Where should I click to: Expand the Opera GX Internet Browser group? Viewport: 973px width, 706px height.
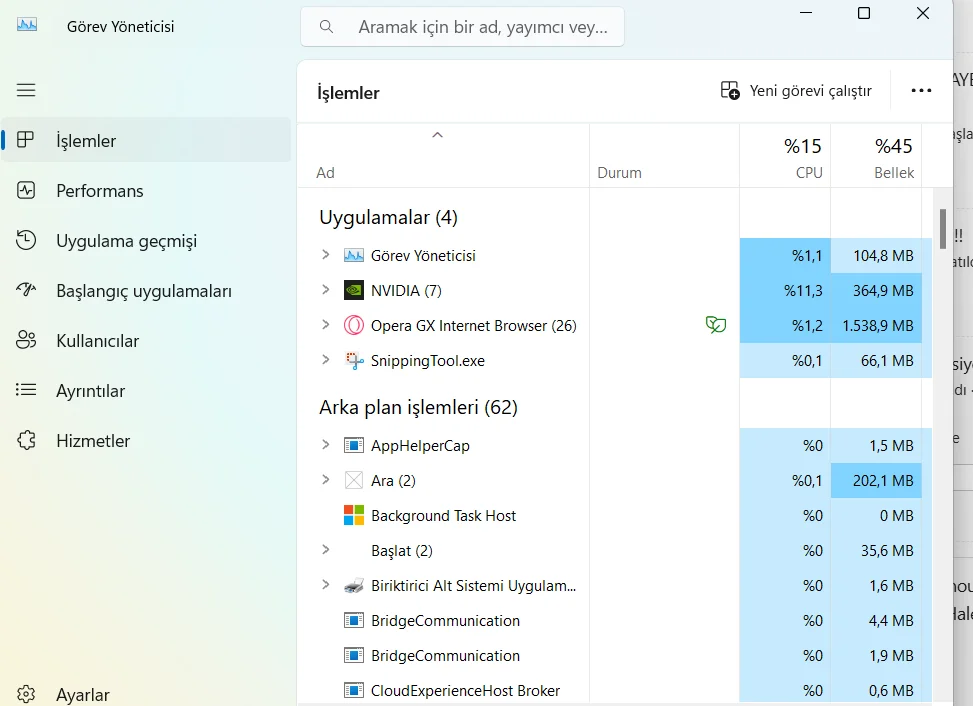click(325, 325)
